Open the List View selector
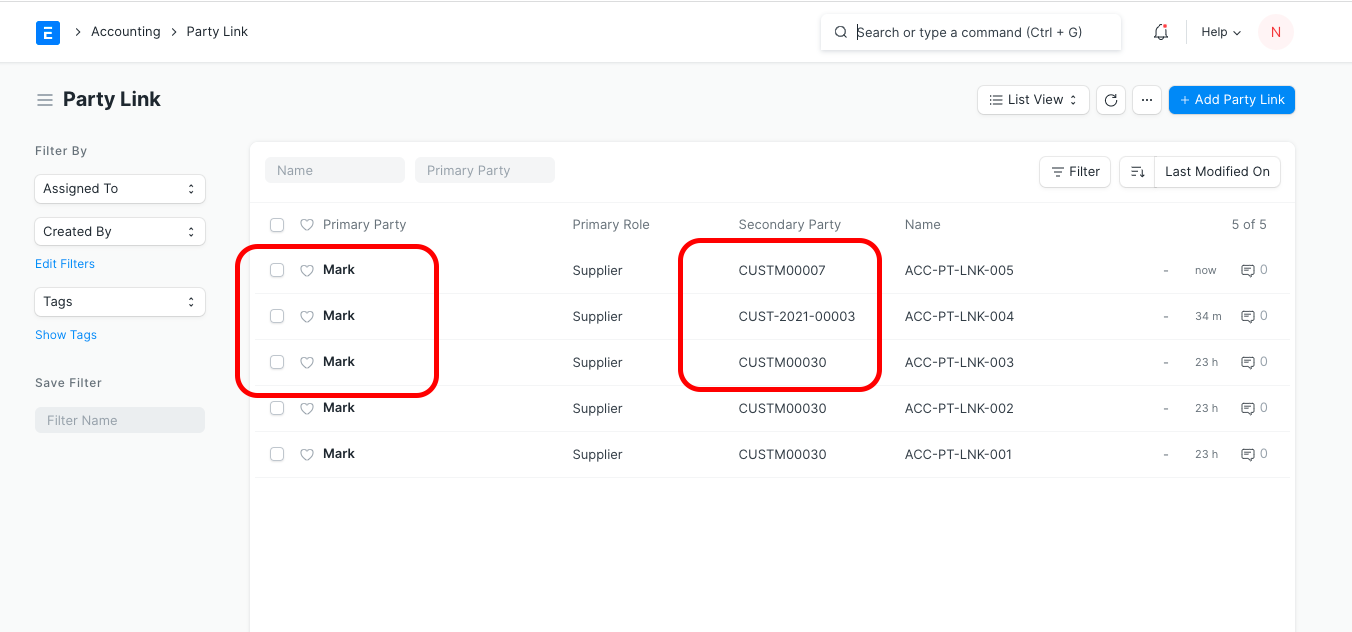The image size is (1352, 632). point(1032,99)
